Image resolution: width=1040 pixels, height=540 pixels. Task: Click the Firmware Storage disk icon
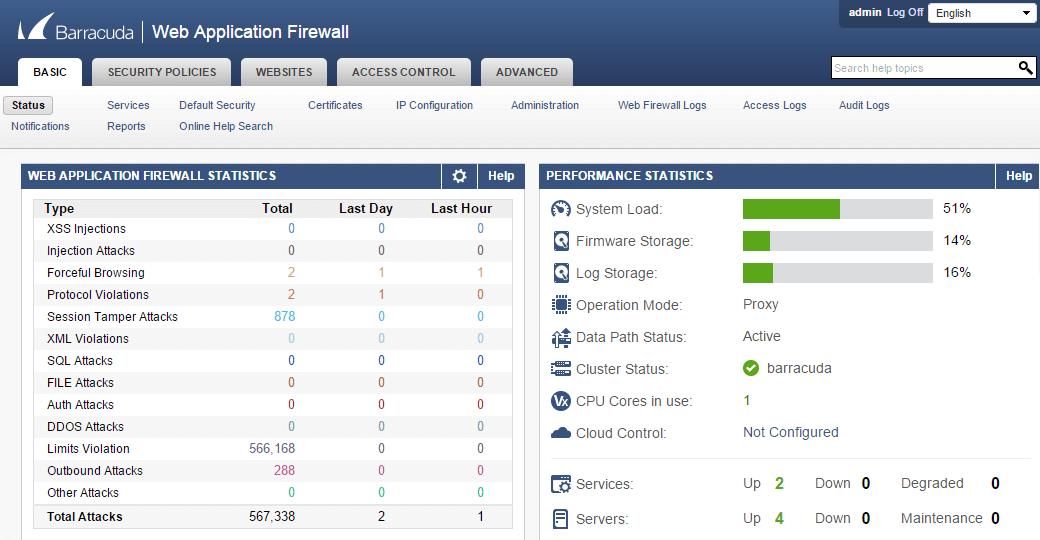pyautogui.click(x=561, y=241)
